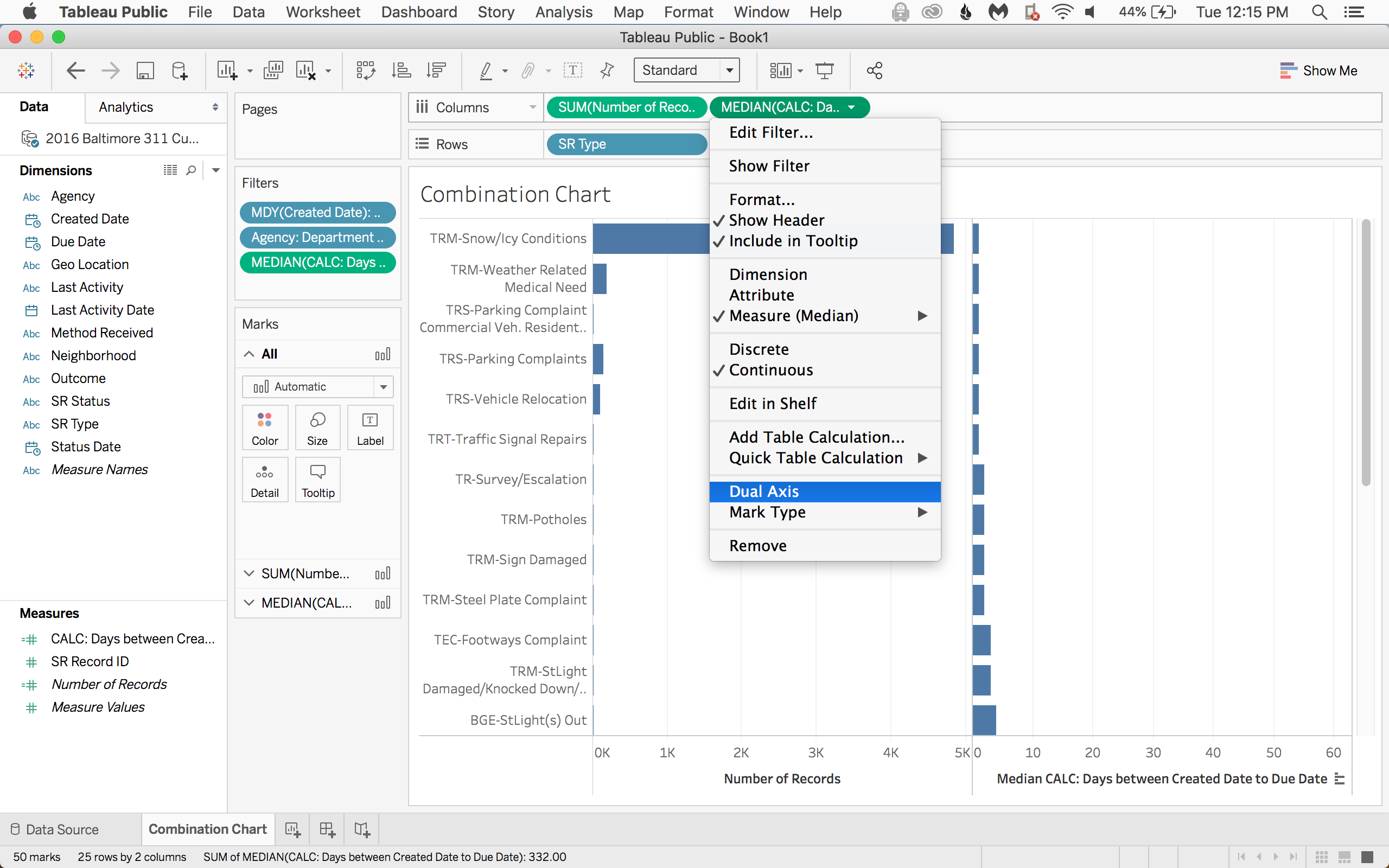Viewport: 1389px width, 868px height.
Task: Click the Clear Sheet icon
Action: pyautogui.click(x=306, y=71)
